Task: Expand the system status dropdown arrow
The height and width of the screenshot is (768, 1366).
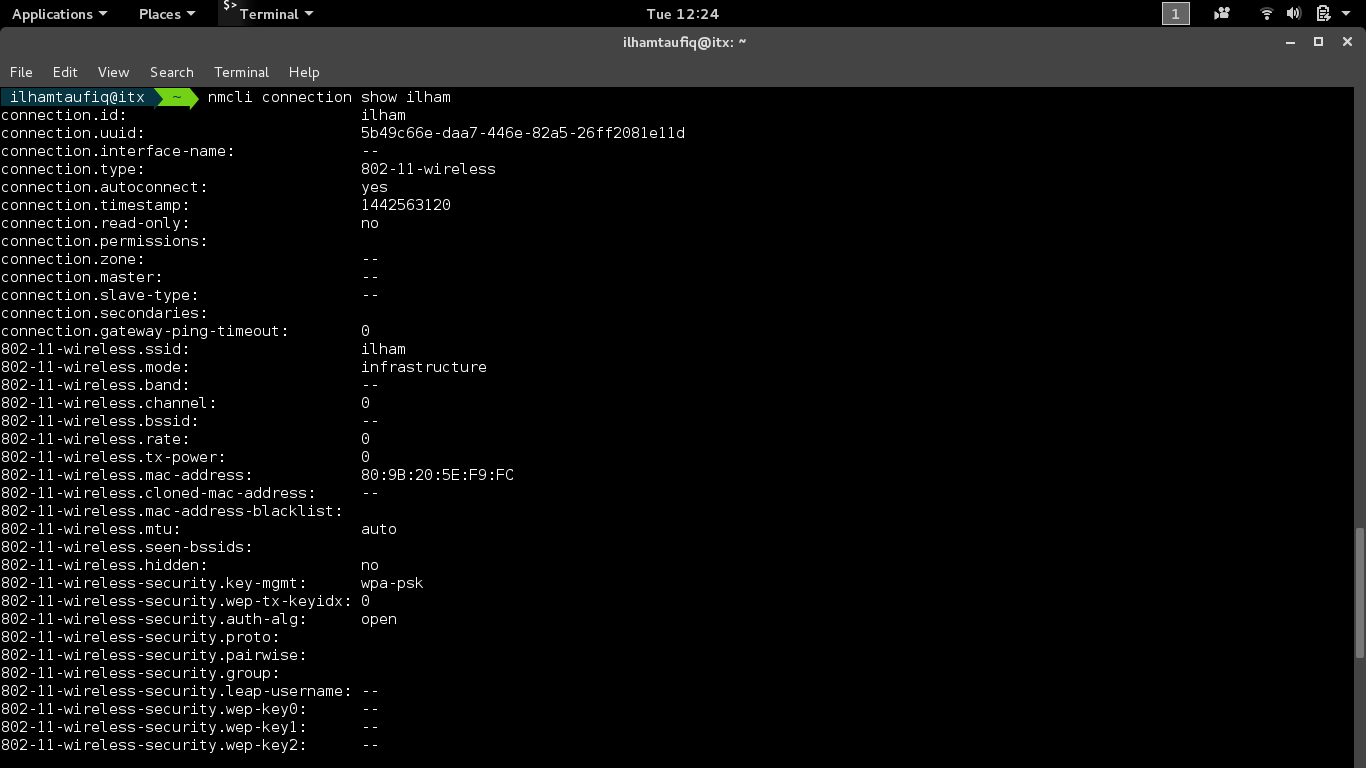Action: pyautogui.click(x=1343, y=14)
